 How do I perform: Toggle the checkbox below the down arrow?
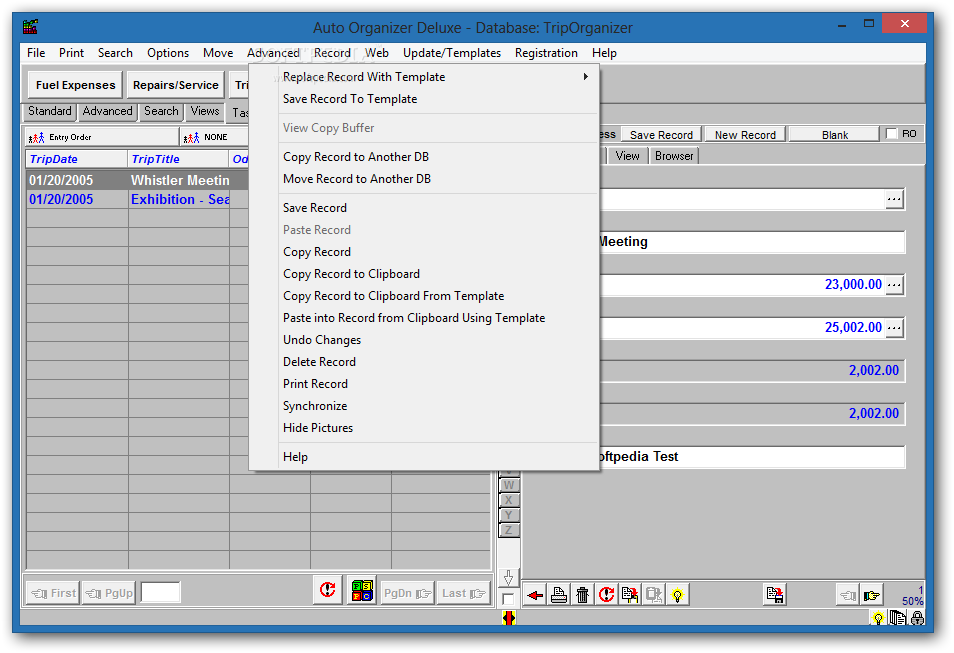[508, 599]
